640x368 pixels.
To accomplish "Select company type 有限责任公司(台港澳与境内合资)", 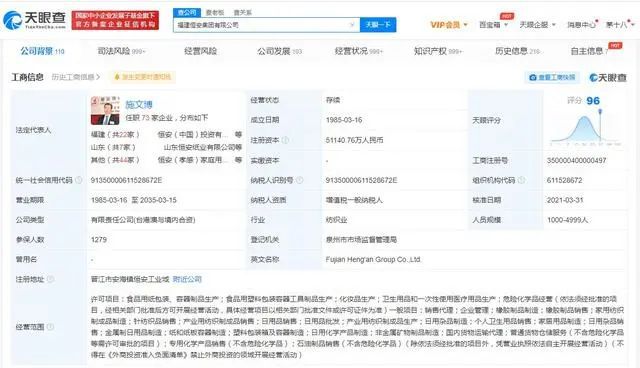I will click(143, 220).
